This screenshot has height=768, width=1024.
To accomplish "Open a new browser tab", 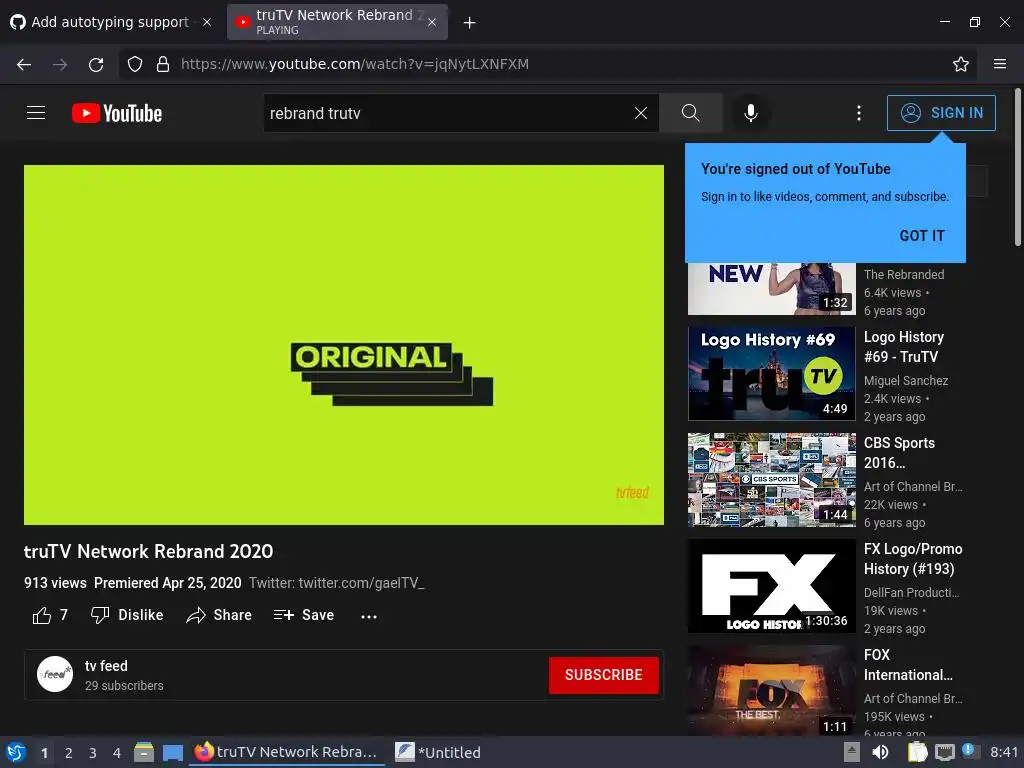I will 470,23.
